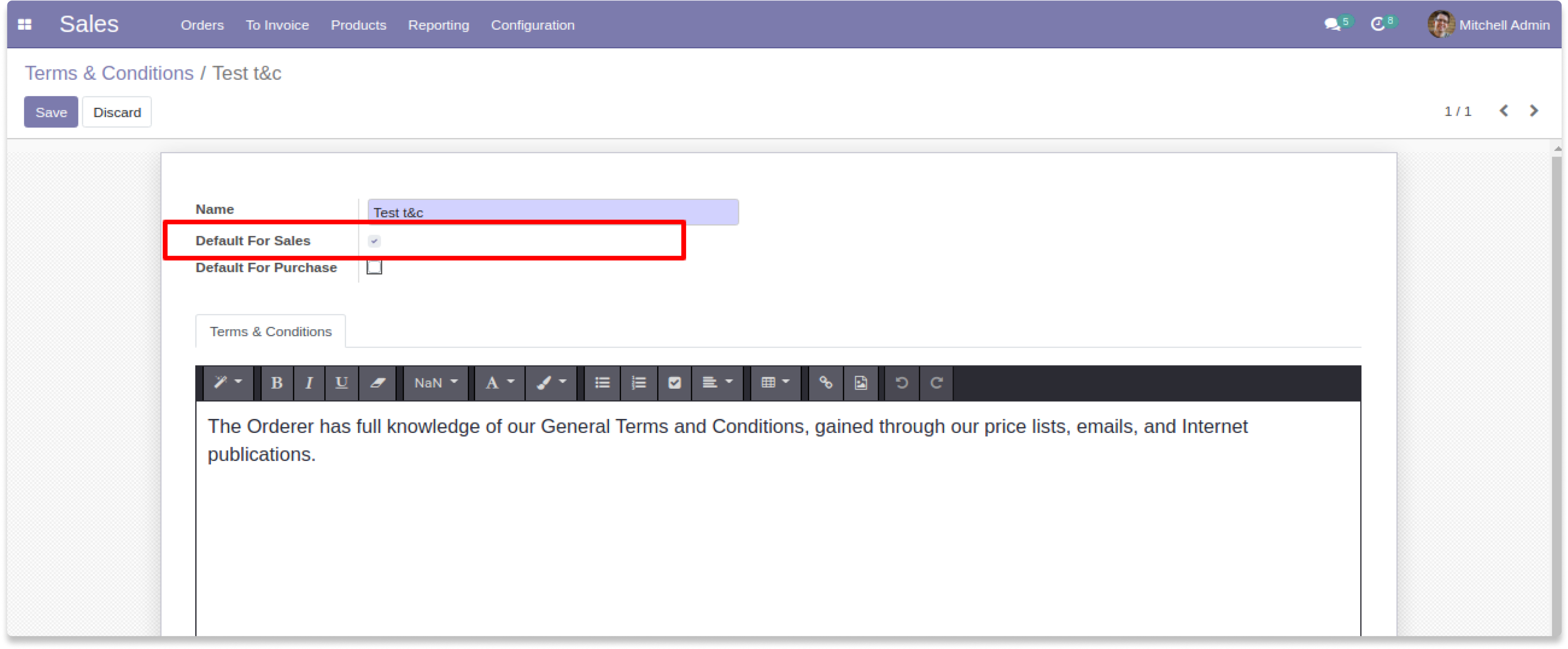
Task: Open the activities clock icon
Action: (x=1378, y=24)
